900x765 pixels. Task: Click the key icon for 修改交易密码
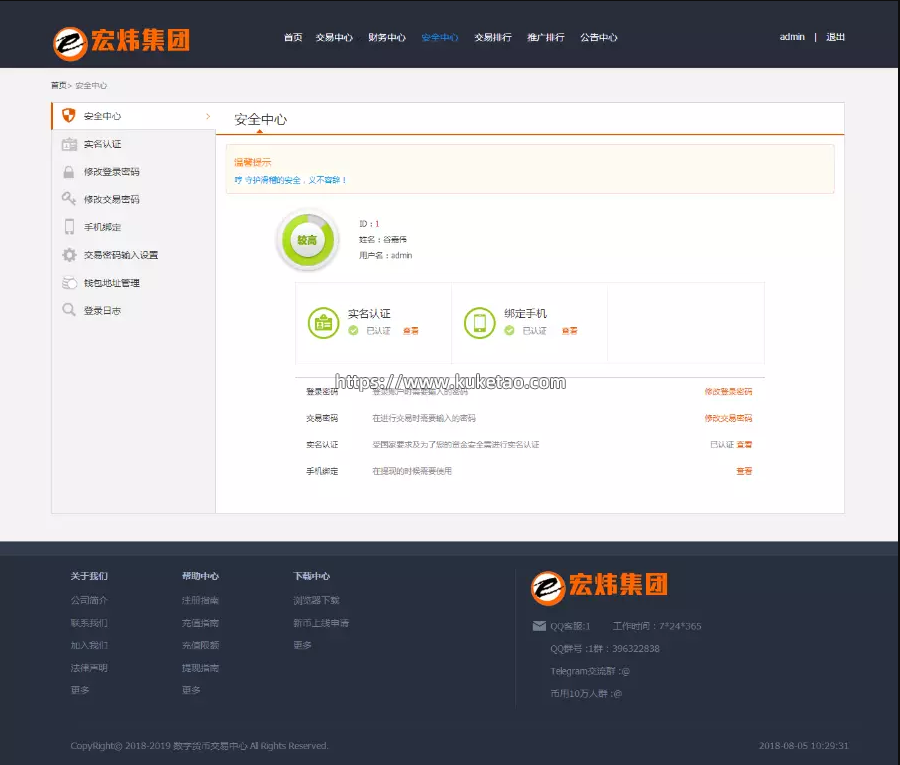pos(69,199)
